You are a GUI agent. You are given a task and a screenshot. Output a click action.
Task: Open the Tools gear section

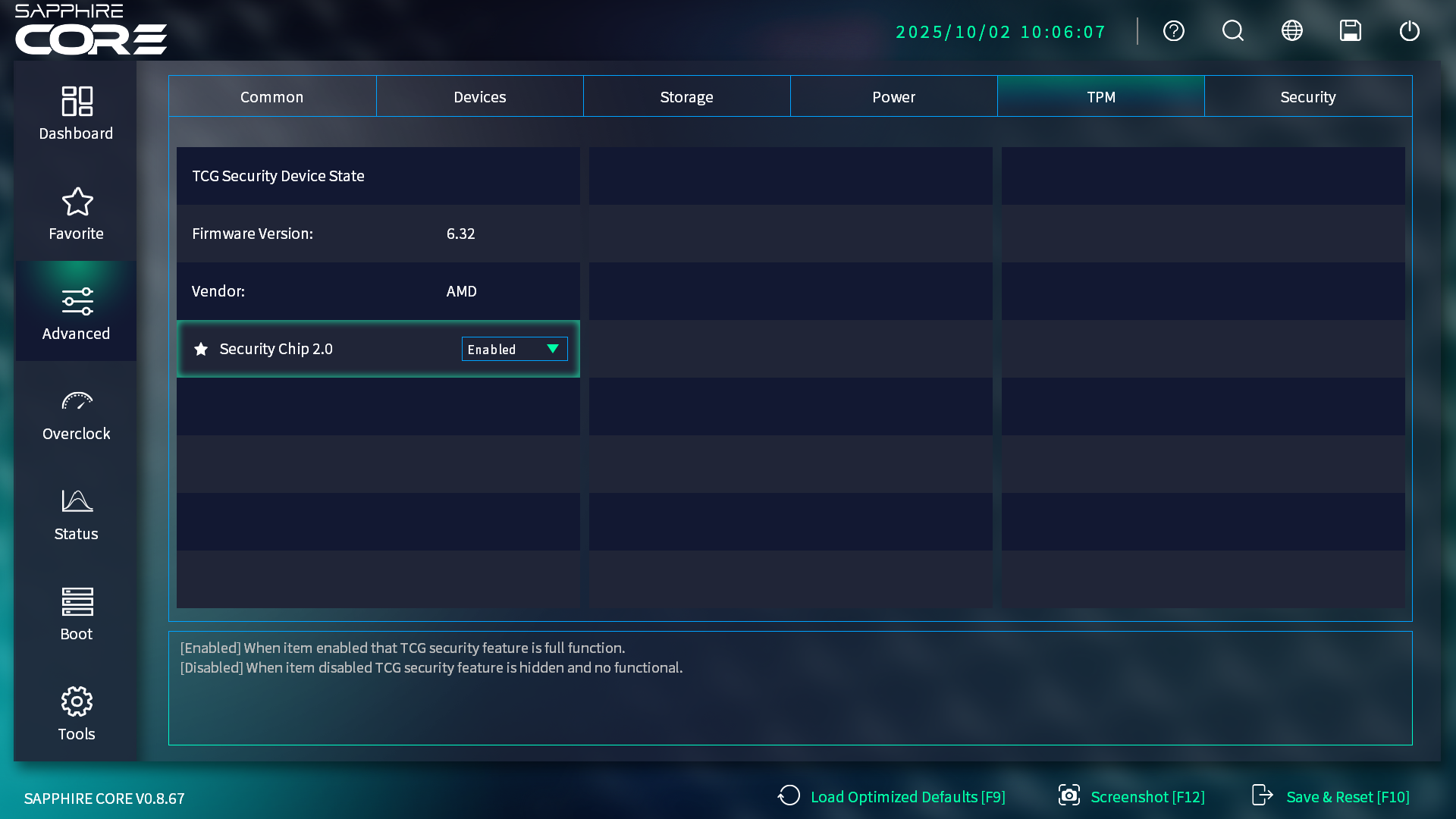coord(76,714)
